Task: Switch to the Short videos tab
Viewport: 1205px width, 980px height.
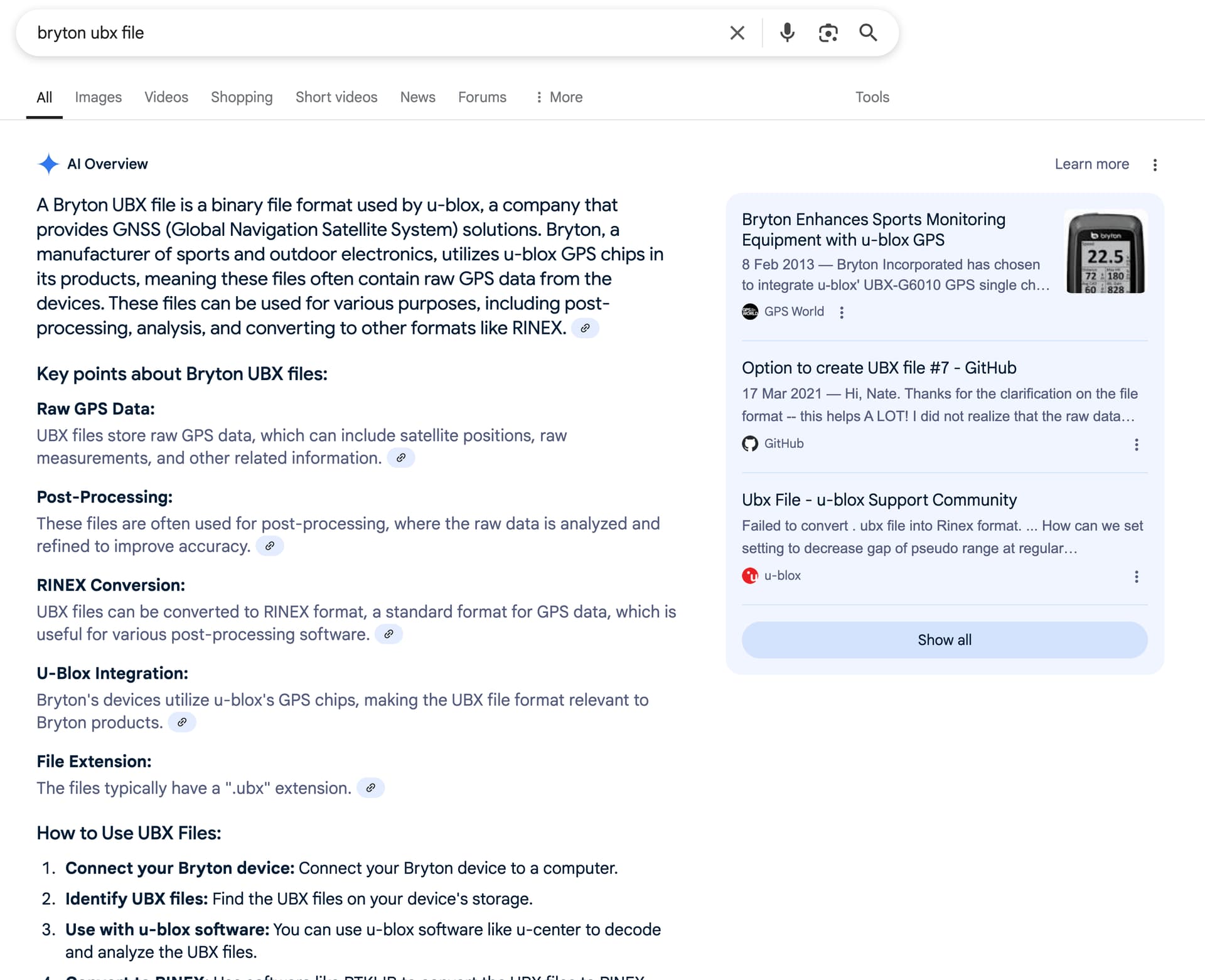Action: (336, 97)
